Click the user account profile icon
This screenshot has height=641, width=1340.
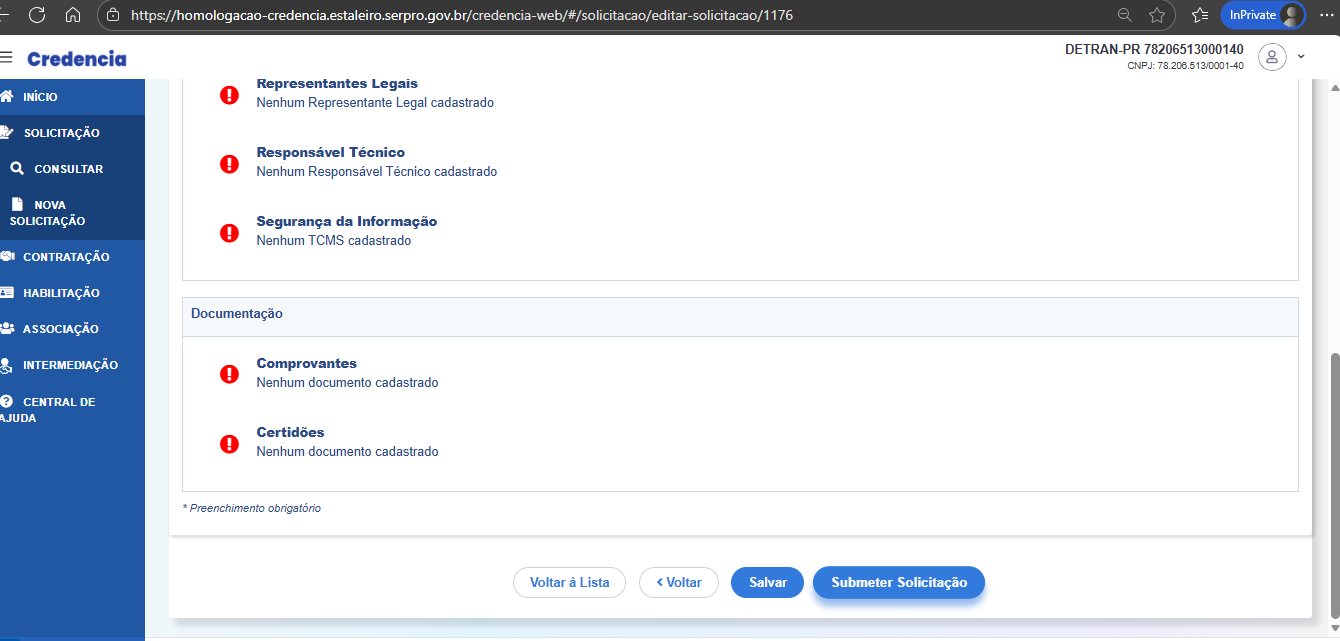1271,57
